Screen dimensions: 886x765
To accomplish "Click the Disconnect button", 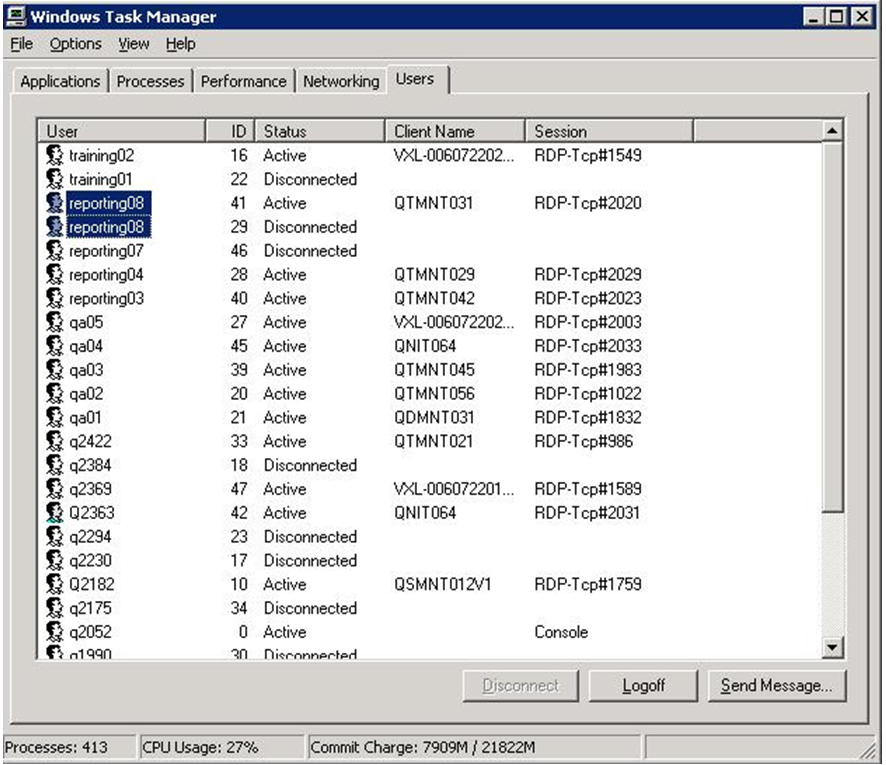I will (x=520, y=686).
